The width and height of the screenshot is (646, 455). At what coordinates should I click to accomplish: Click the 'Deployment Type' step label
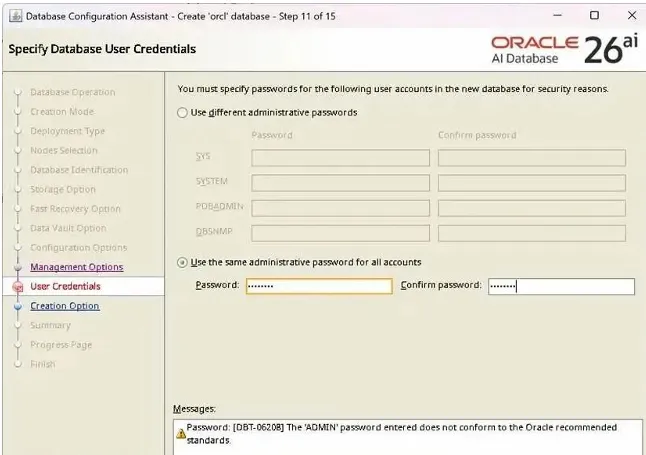click(68, 131)
